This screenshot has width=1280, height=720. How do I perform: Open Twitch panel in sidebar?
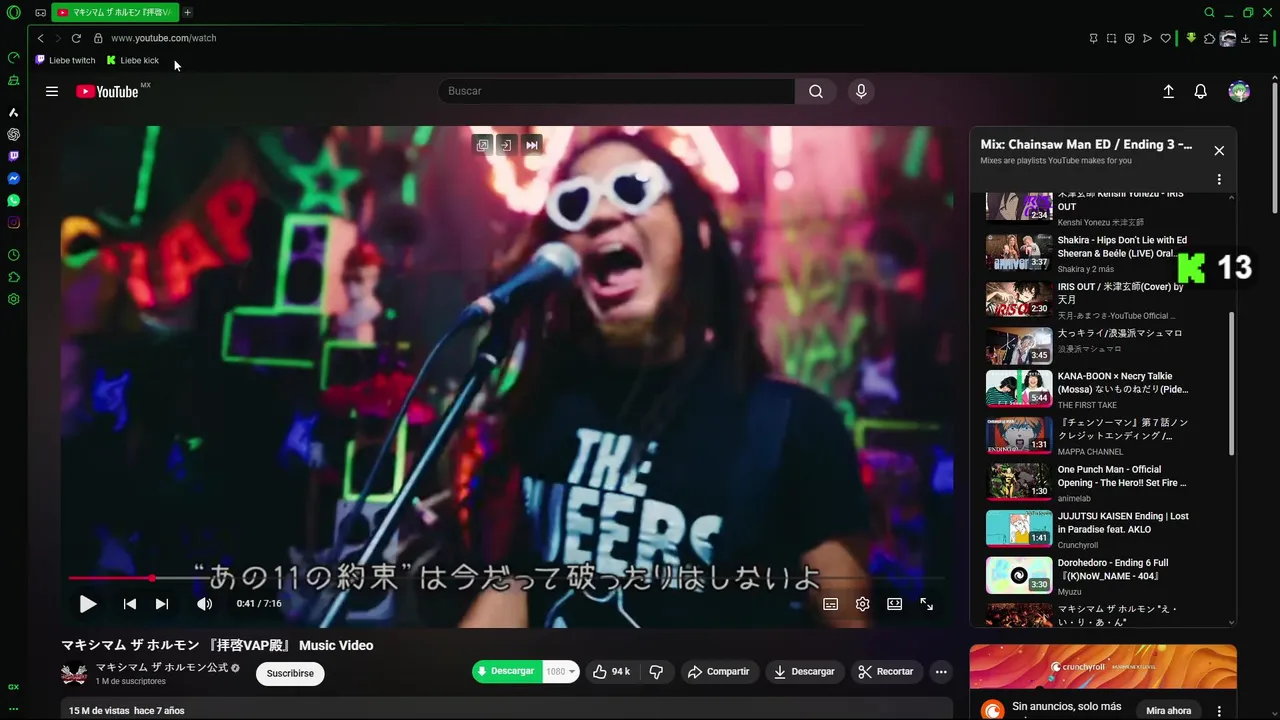pos(14,156)
